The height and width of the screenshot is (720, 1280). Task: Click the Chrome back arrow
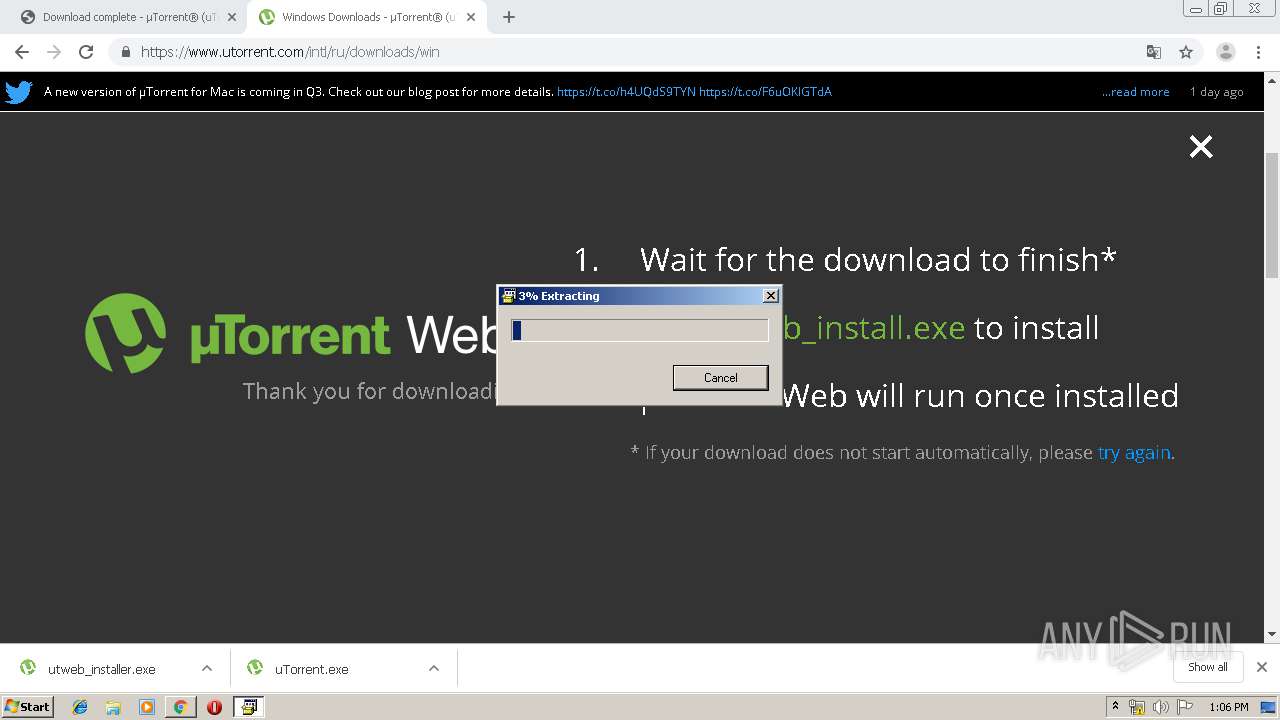pos(22,52)
